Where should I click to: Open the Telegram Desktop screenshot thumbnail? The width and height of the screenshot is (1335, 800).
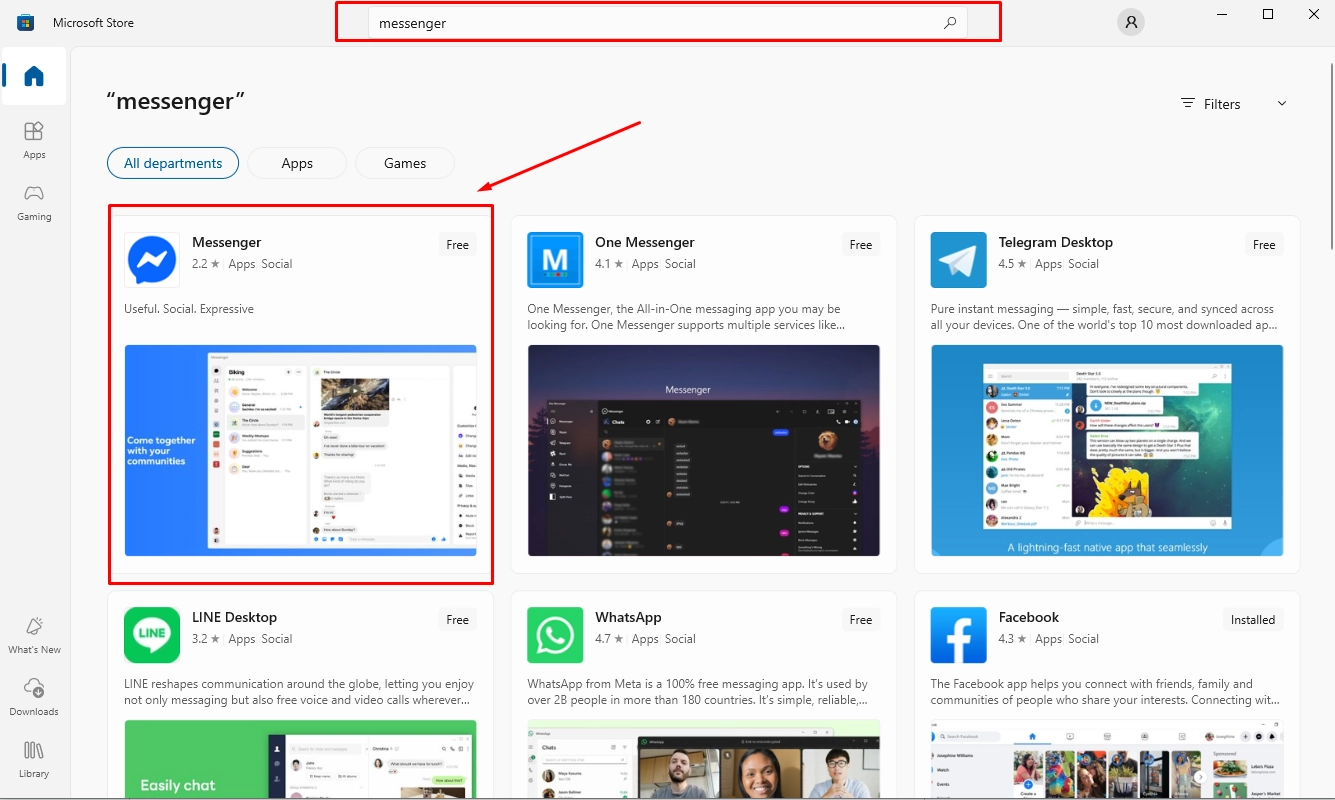pos(1107,450)
